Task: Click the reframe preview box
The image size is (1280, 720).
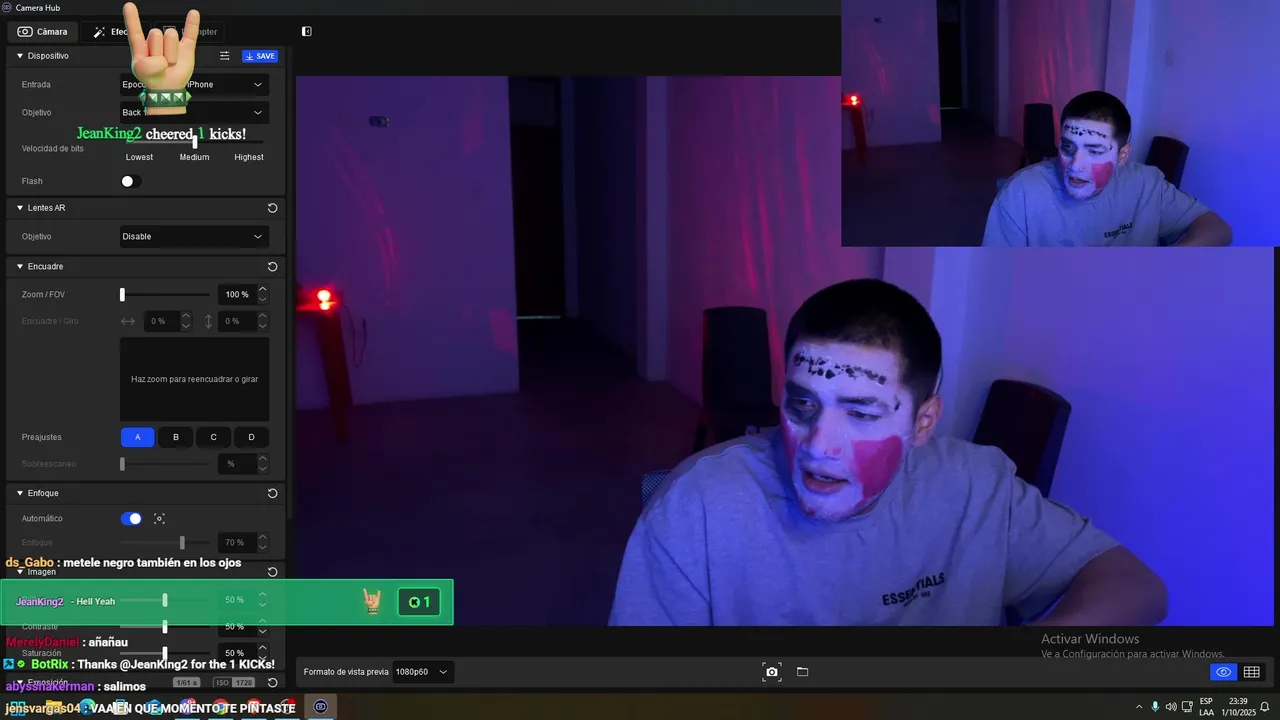Action: point(194,379)
